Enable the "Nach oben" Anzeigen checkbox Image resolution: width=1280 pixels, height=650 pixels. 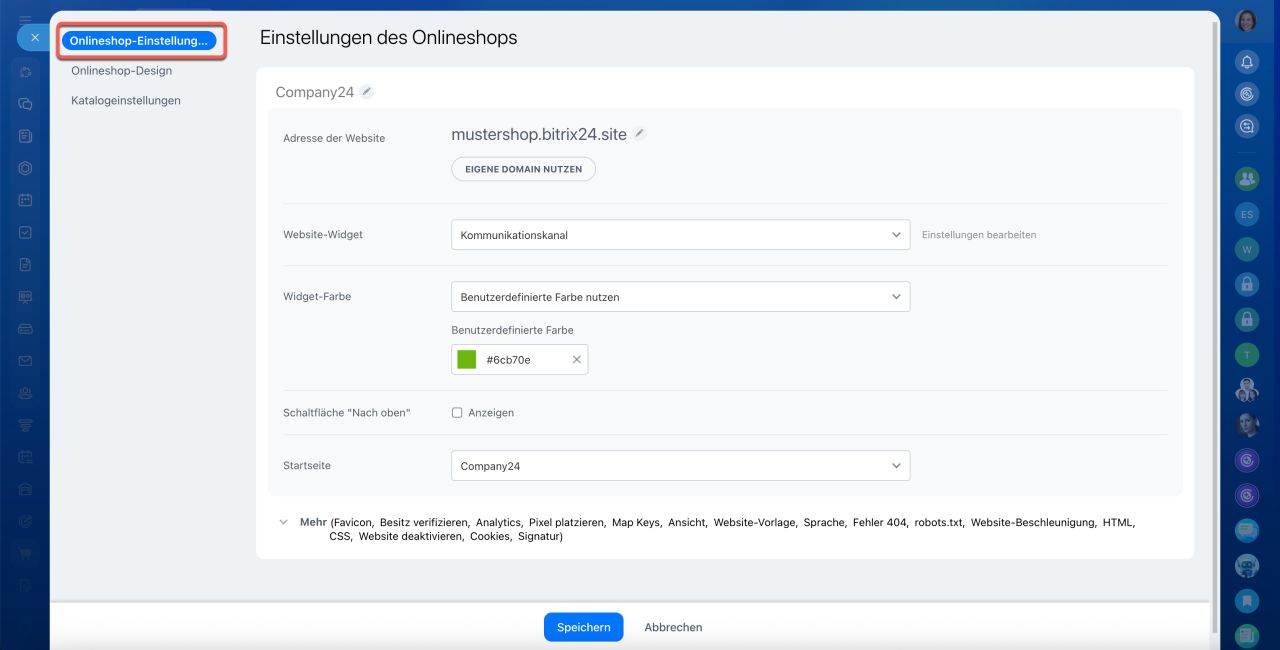click(x=457, y=413)
